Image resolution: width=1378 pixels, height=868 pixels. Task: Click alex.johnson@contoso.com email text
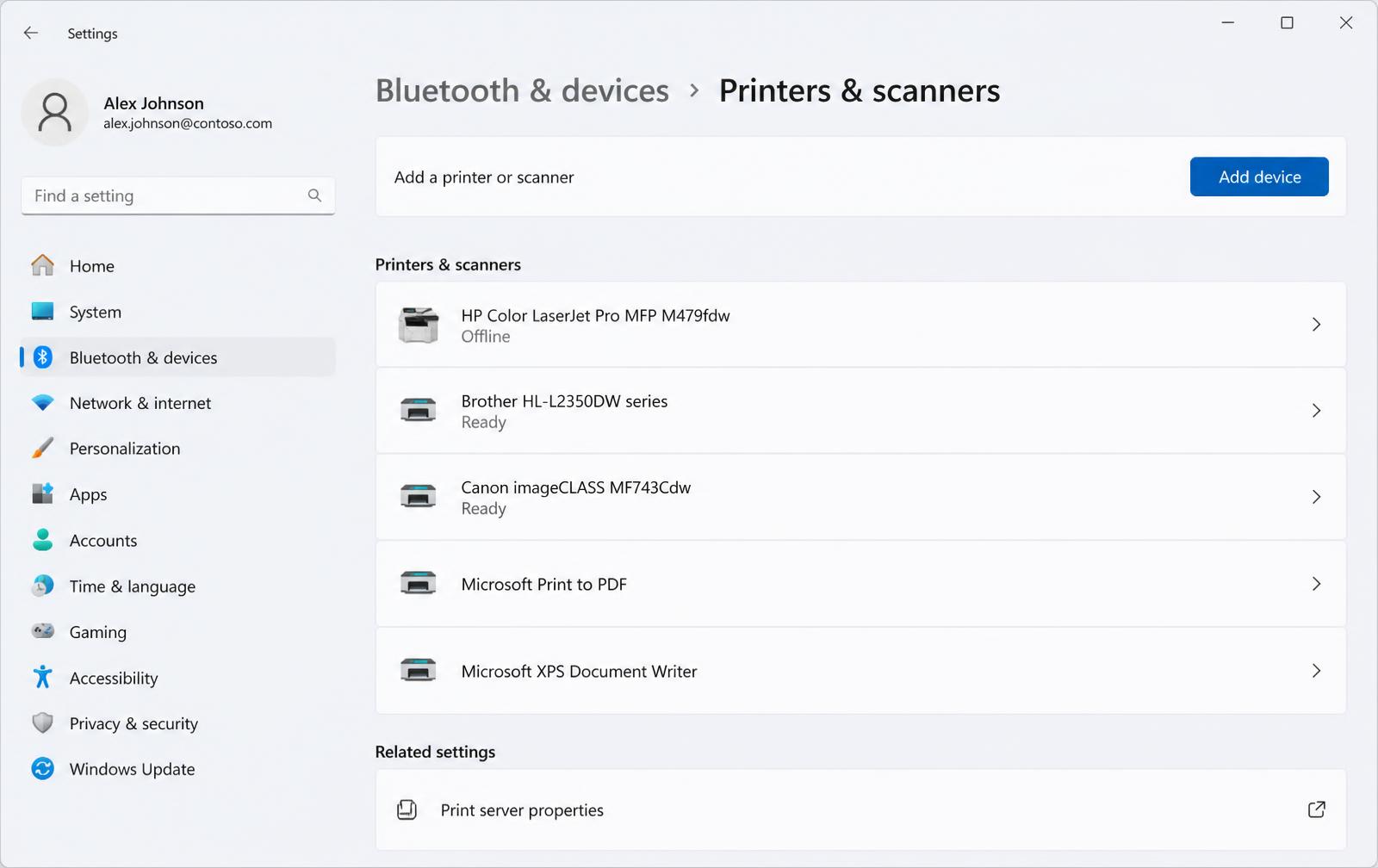click(x=188, y=123)
